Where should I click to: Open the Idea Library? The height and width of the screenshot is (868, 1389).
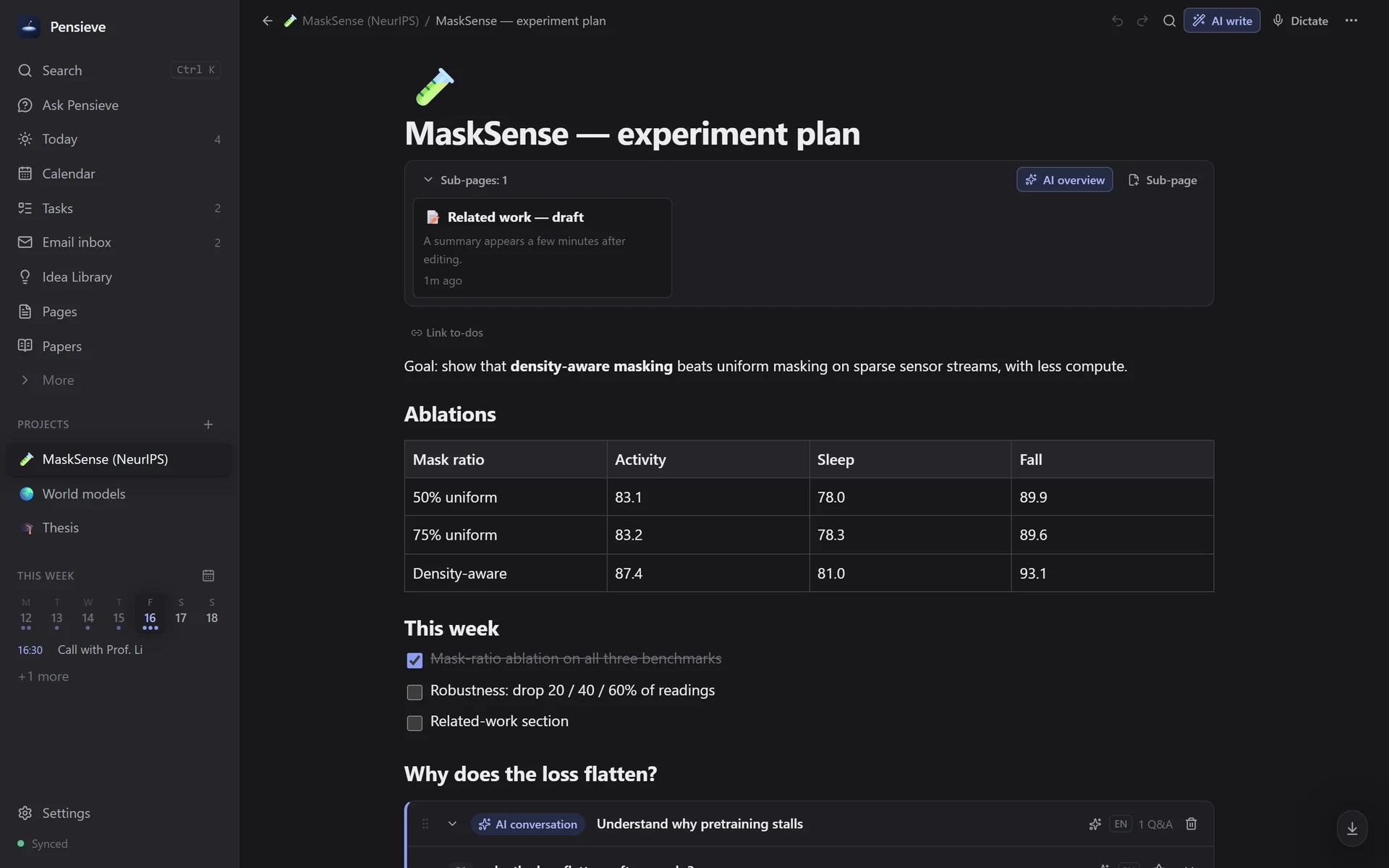coord(119,277)
